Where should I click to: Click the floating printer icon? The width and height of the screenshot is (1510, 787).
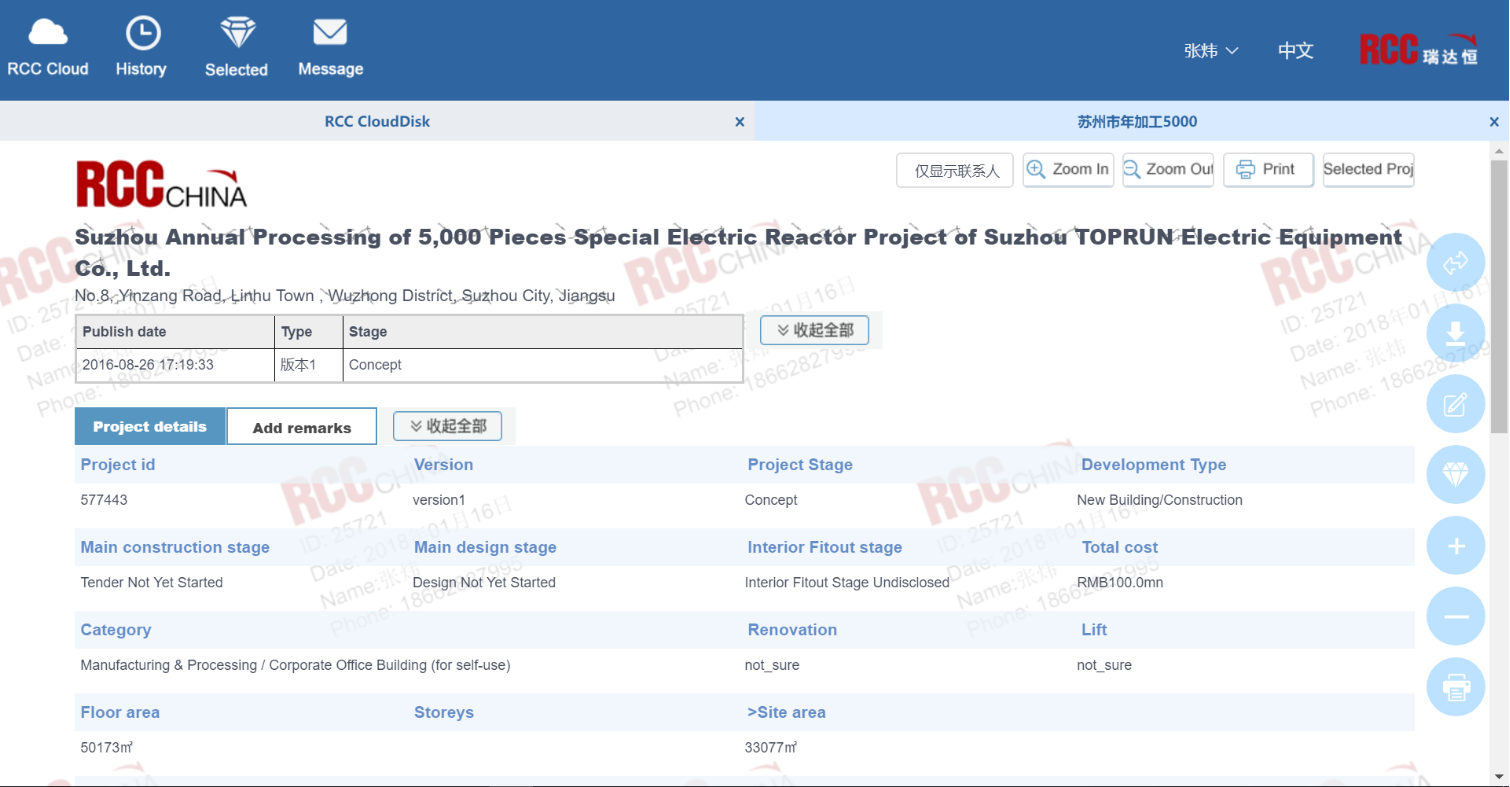click(x=1456, y=687)
